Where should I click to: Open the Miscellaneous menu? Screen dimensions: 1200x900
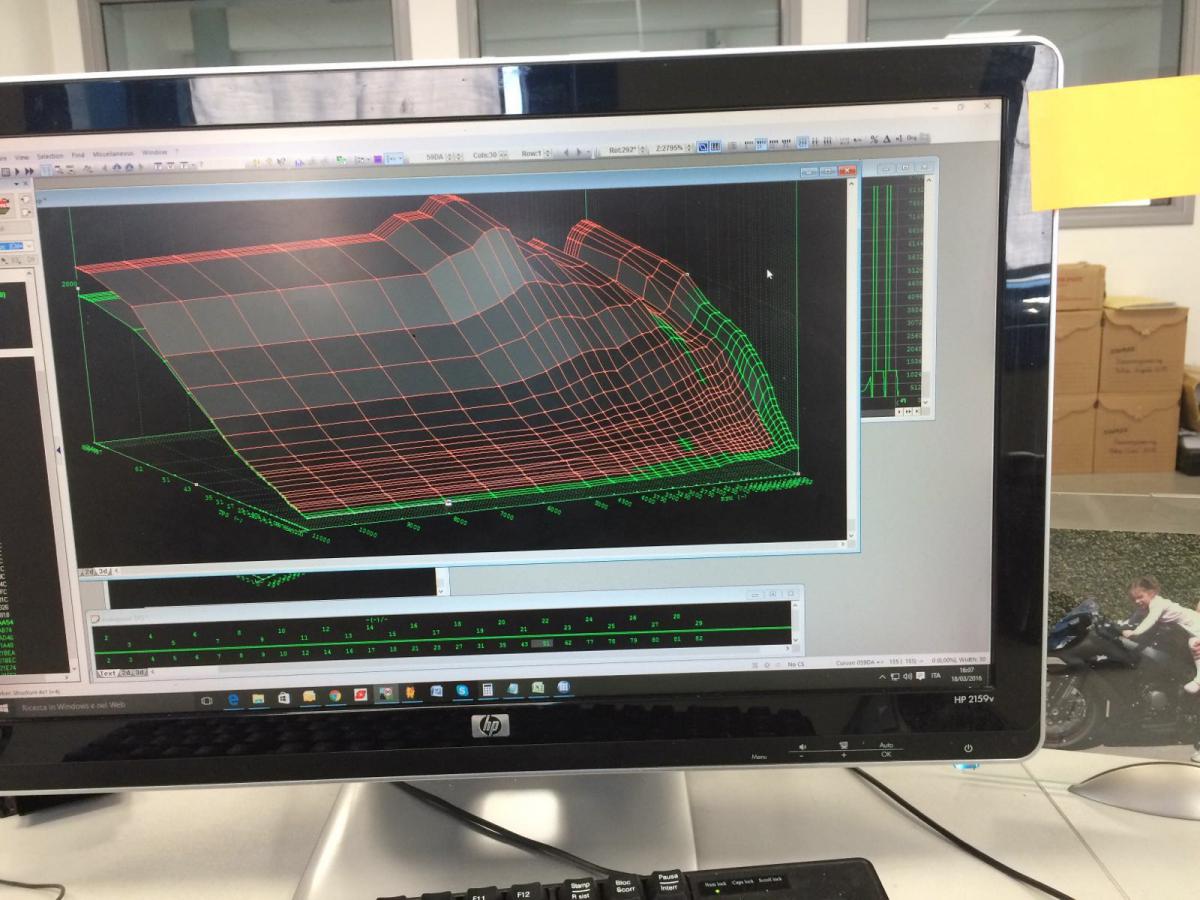pyautogui.click(x=113, y=154)
